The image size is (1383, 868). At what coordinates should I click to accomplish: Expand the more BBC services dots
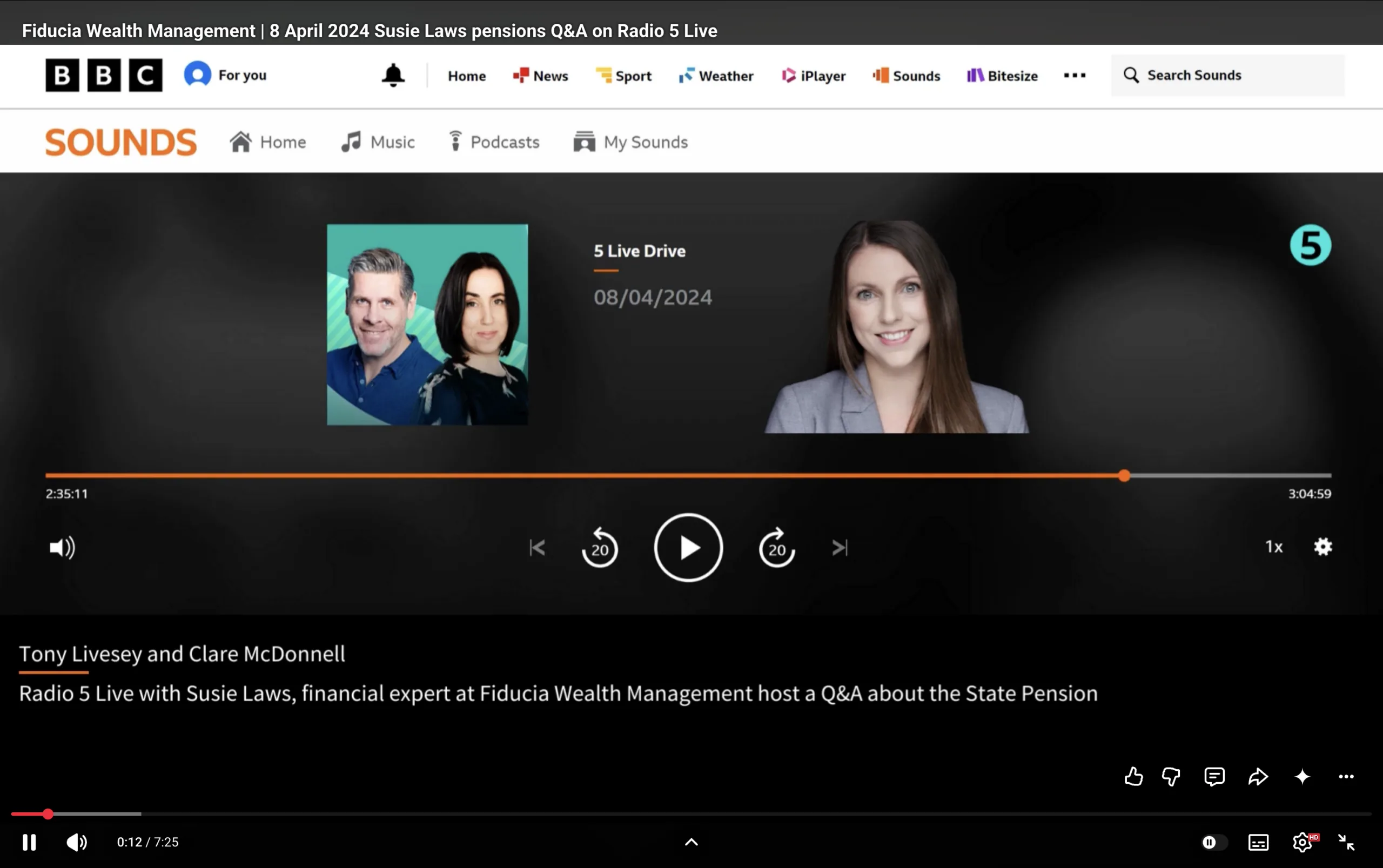point(1075,75)
